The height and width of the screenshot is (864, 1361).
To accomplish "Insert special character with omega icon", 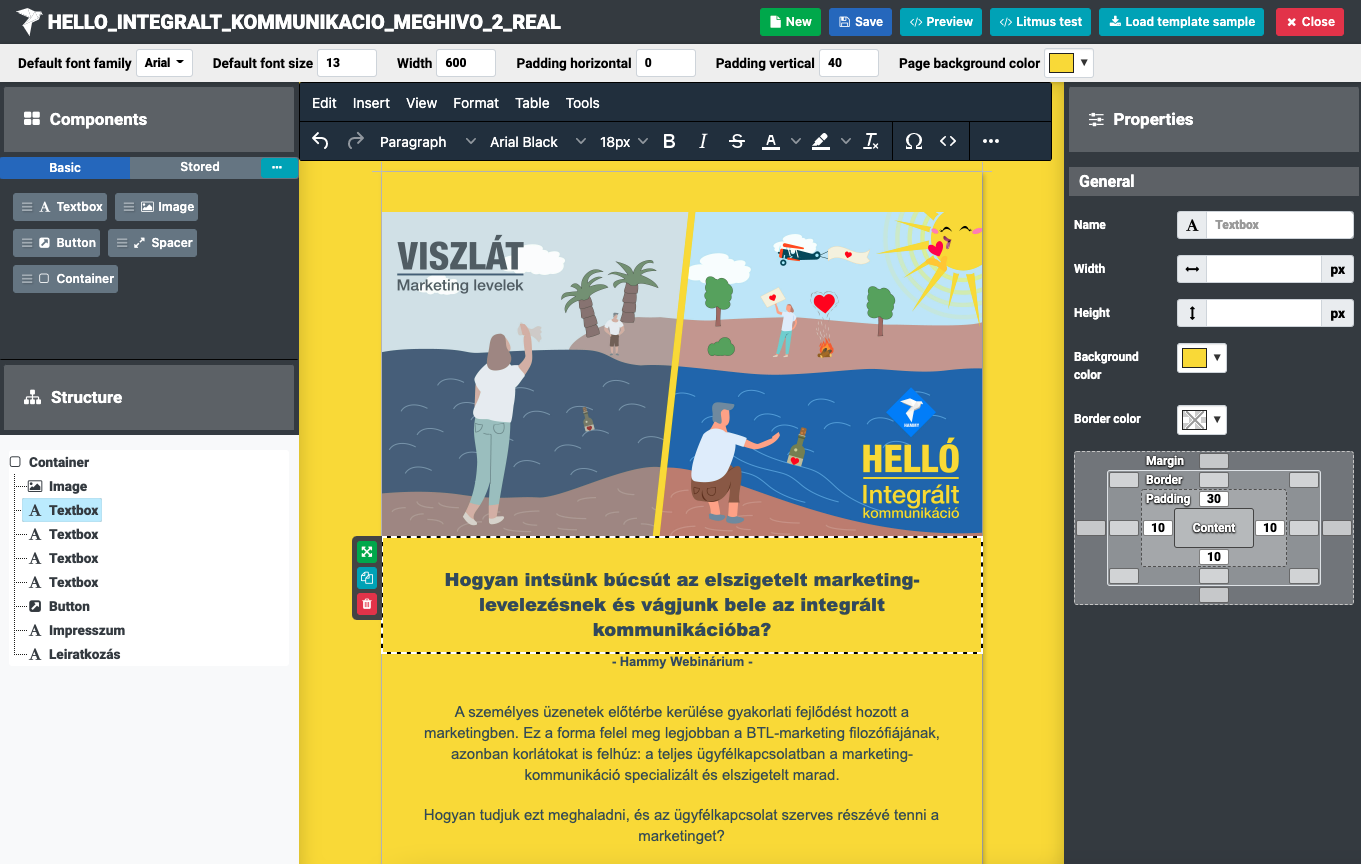I will [x=913, y=141].
